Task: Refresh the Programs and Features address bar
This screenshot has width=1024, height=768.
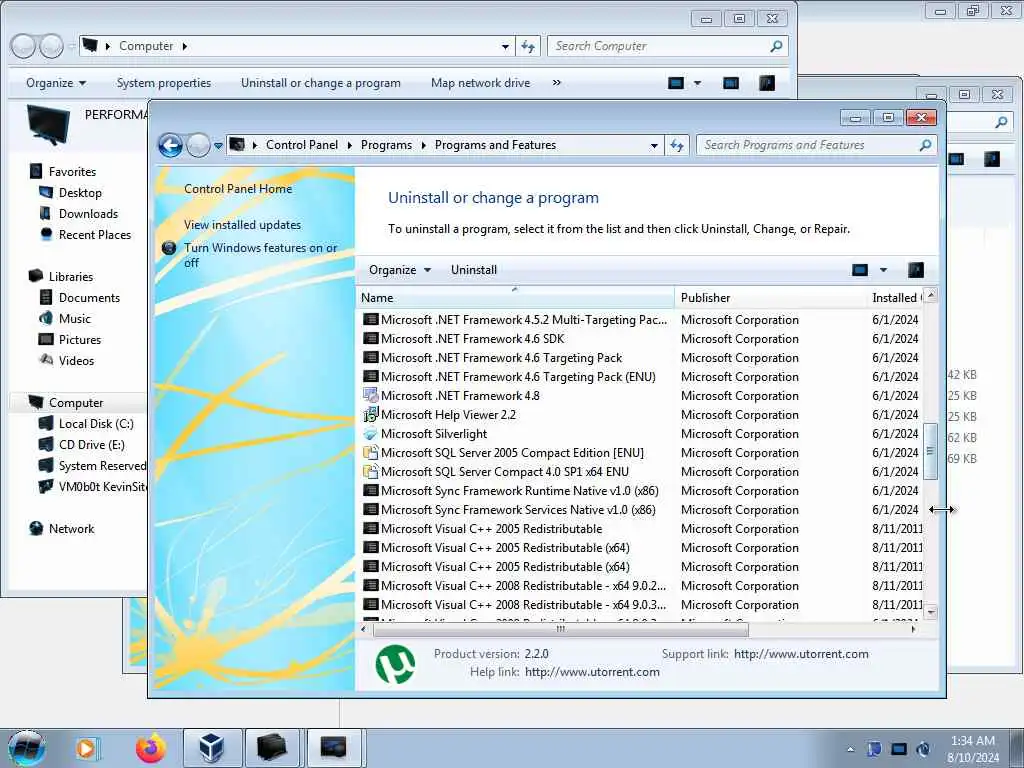Action: coord(677,145)
